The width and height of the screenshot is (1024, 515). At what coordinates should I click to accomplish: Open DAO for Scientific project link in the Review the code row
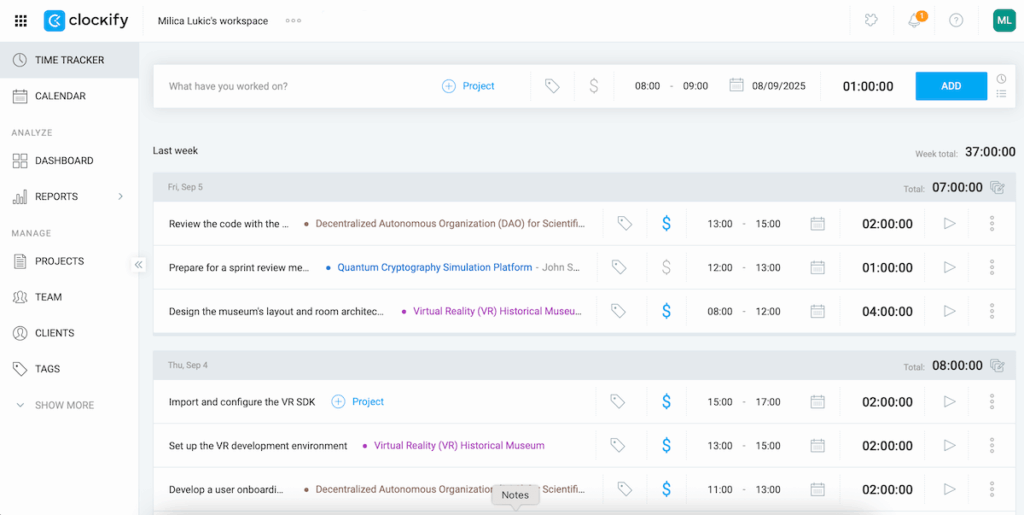coord(450,223)
